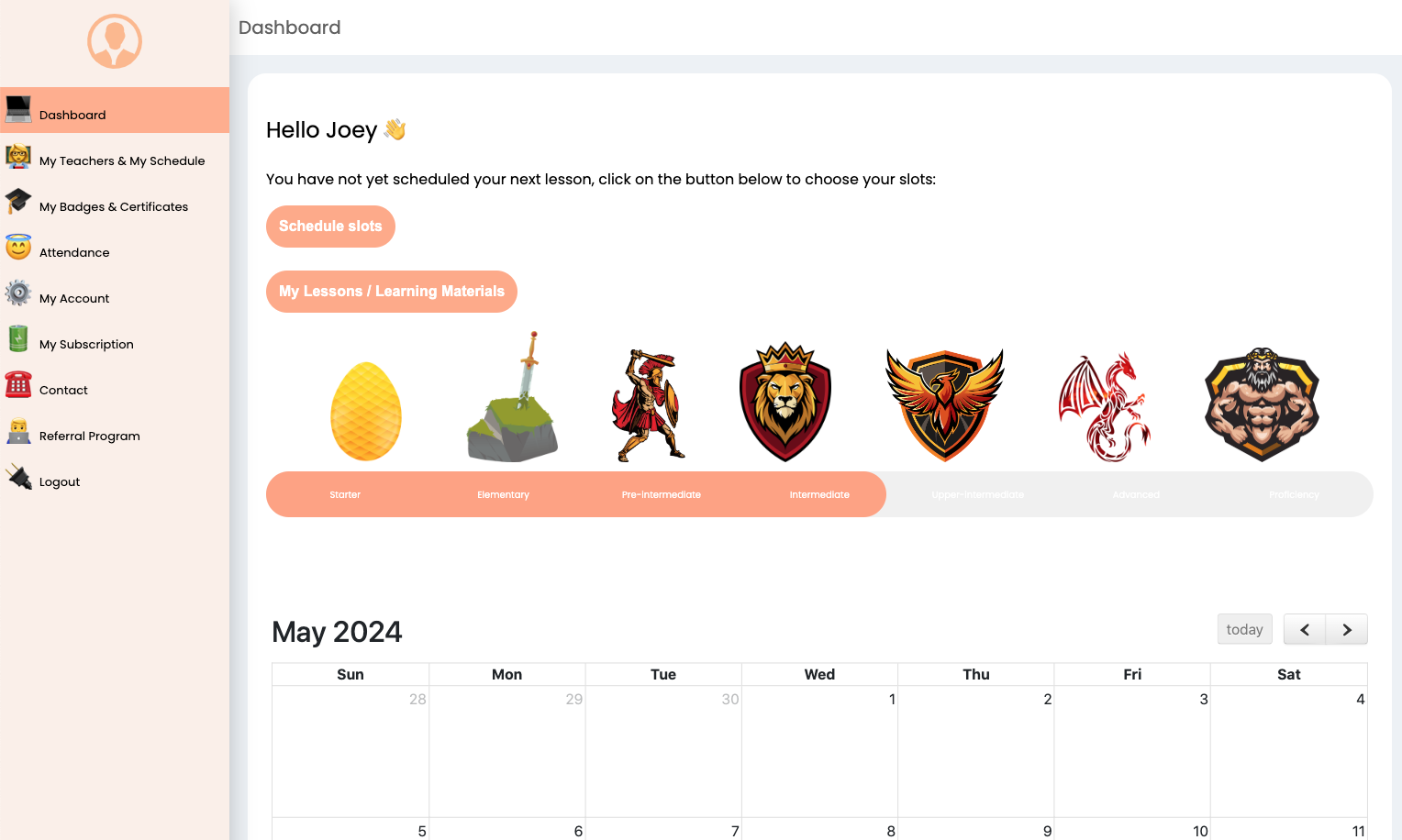The image size is (1402, 840).
Task: Click the Intermediate level progress segment
Action: (819, 494)
